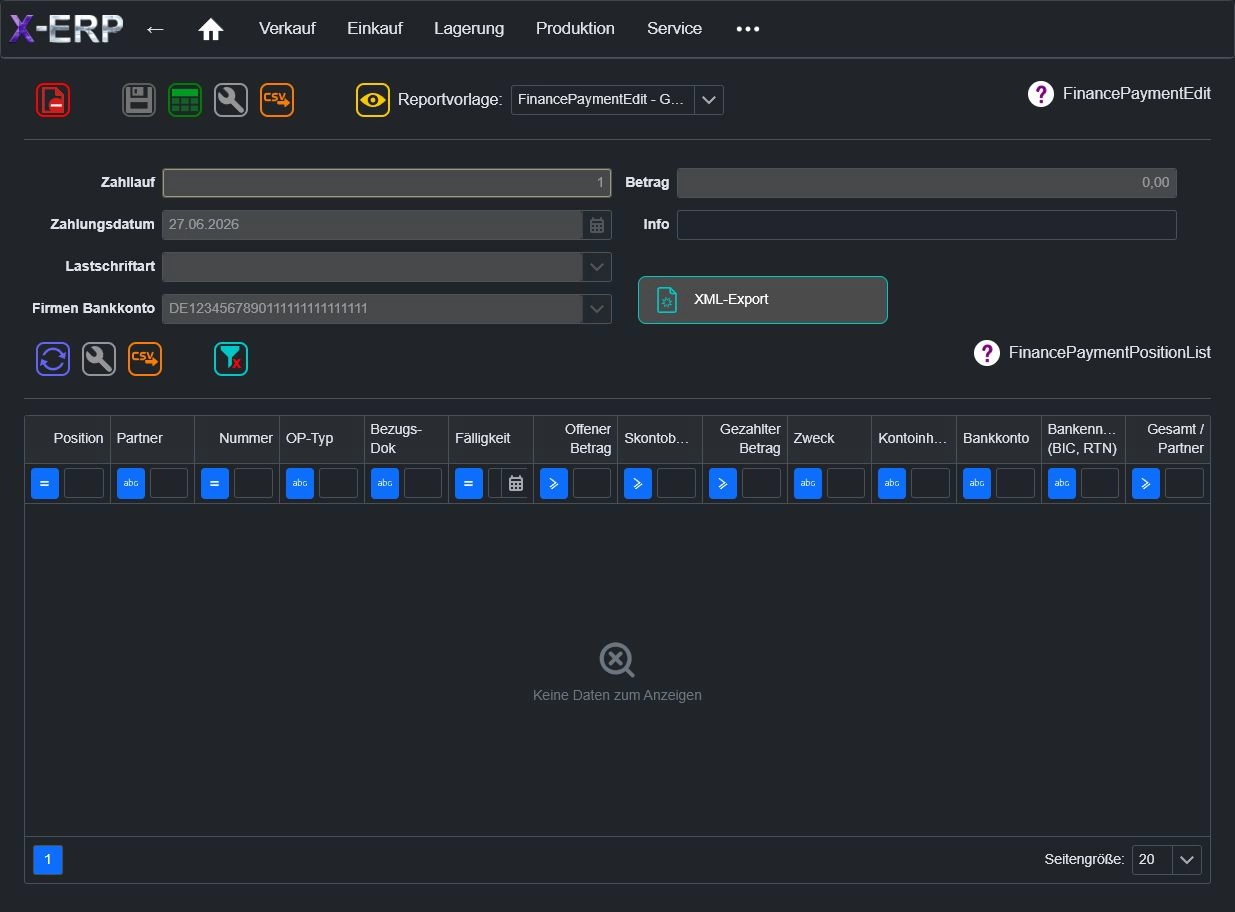Open the Verkauf menu
Image resolution: width=1235 pixels, height=912 pixels.
click(x=287, y=29)
